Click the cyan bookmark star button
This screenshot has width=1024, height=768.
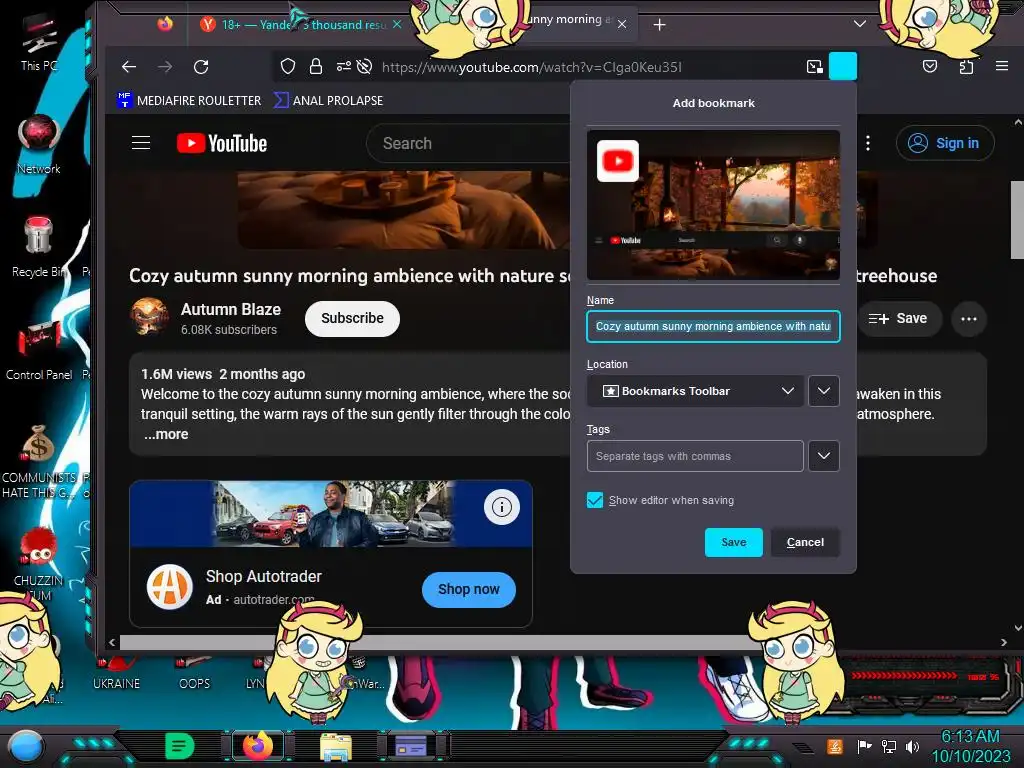842,66
